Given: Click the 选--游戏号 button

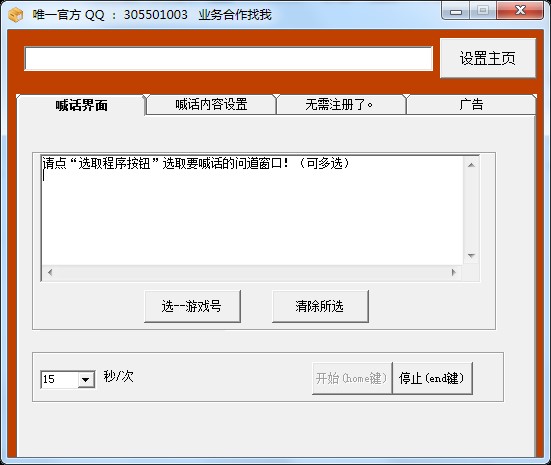Looking at the screenshot, I should [192, 306].
